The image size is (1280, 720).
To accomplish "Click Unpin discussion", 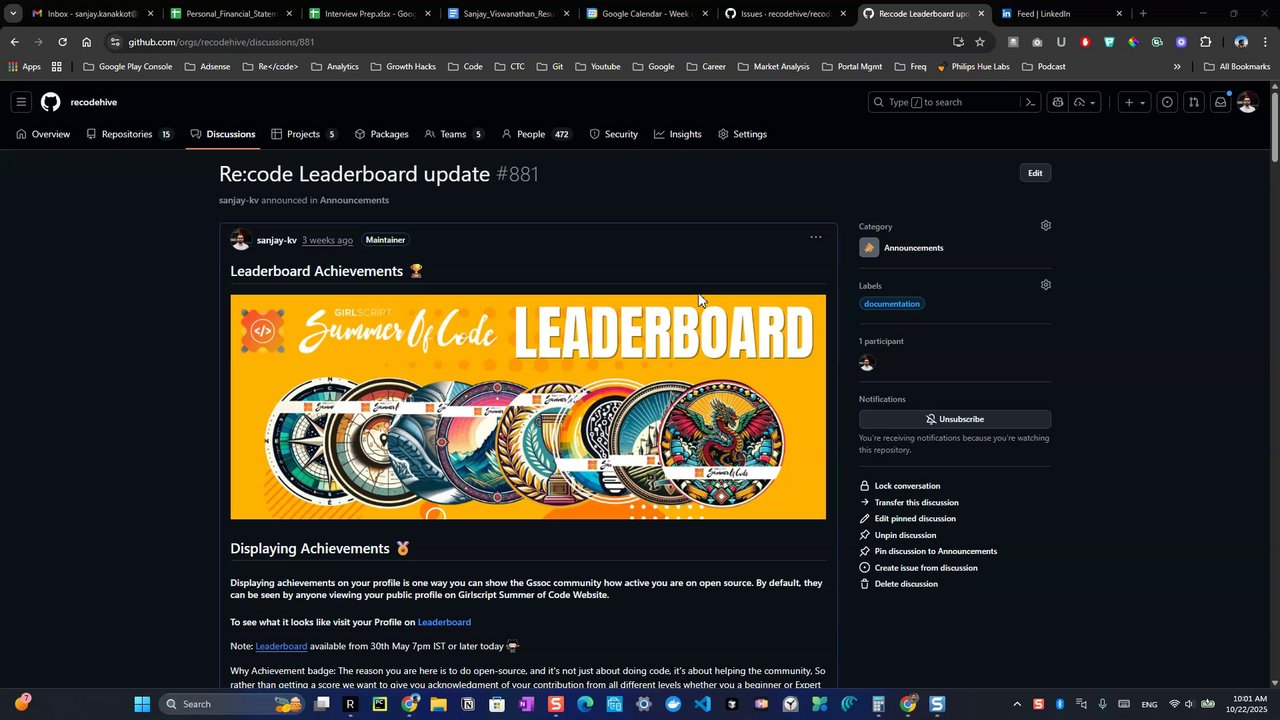I will pyautogui.click(x=898, y=535).
